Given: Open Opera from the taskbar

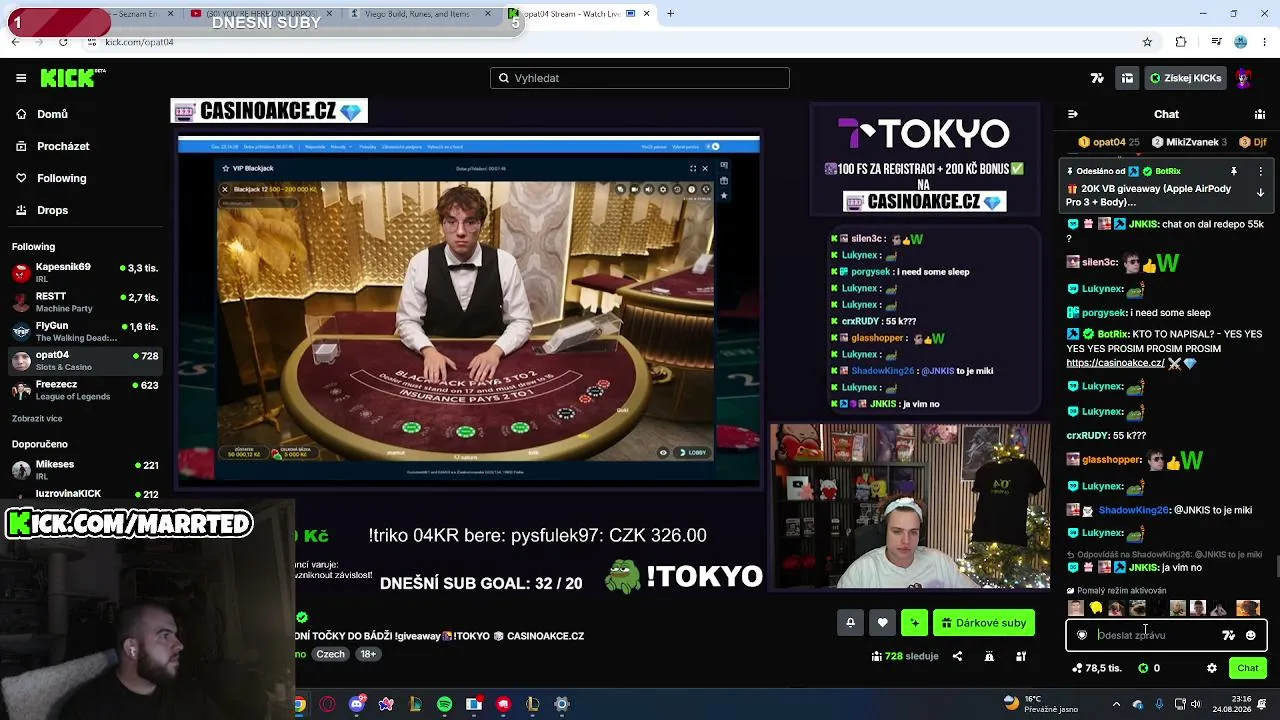Looking at the screenshot, I should (327, 704).
